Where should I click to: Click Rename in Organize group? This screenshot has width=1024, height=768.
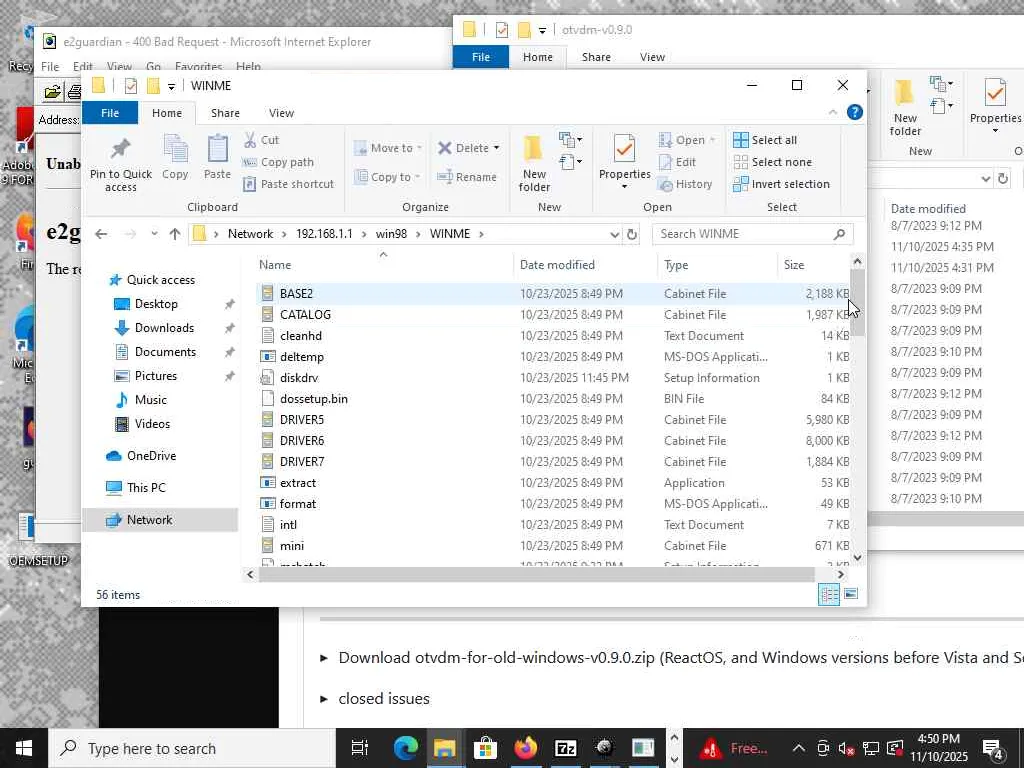[466, 177]
